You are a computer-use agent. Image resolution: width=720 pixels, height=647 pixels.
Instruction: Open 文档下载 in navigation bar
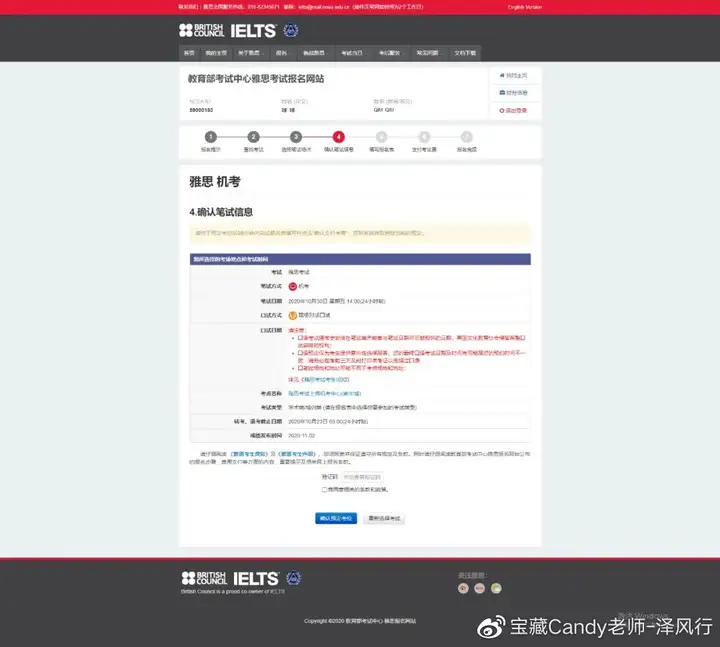(x=465, y=53)
